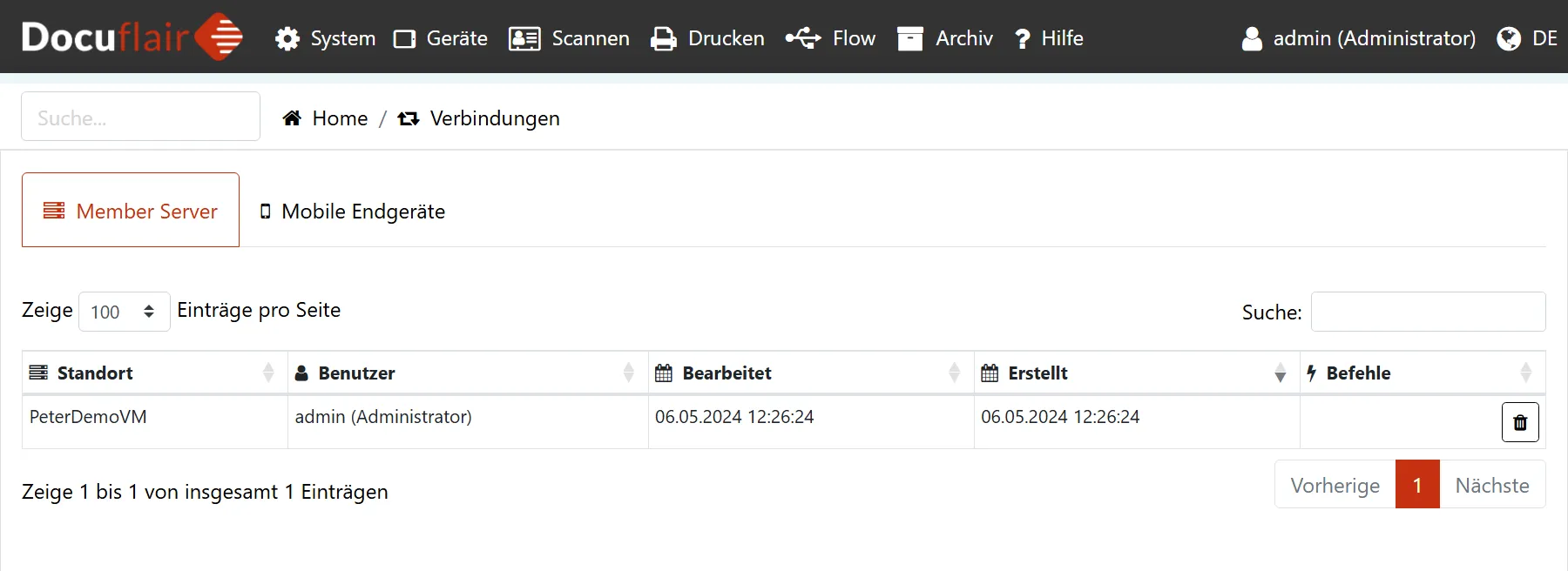Click the Archiv box icon
This screenshot has width=1568, height=571.
(x=910, y=38)
